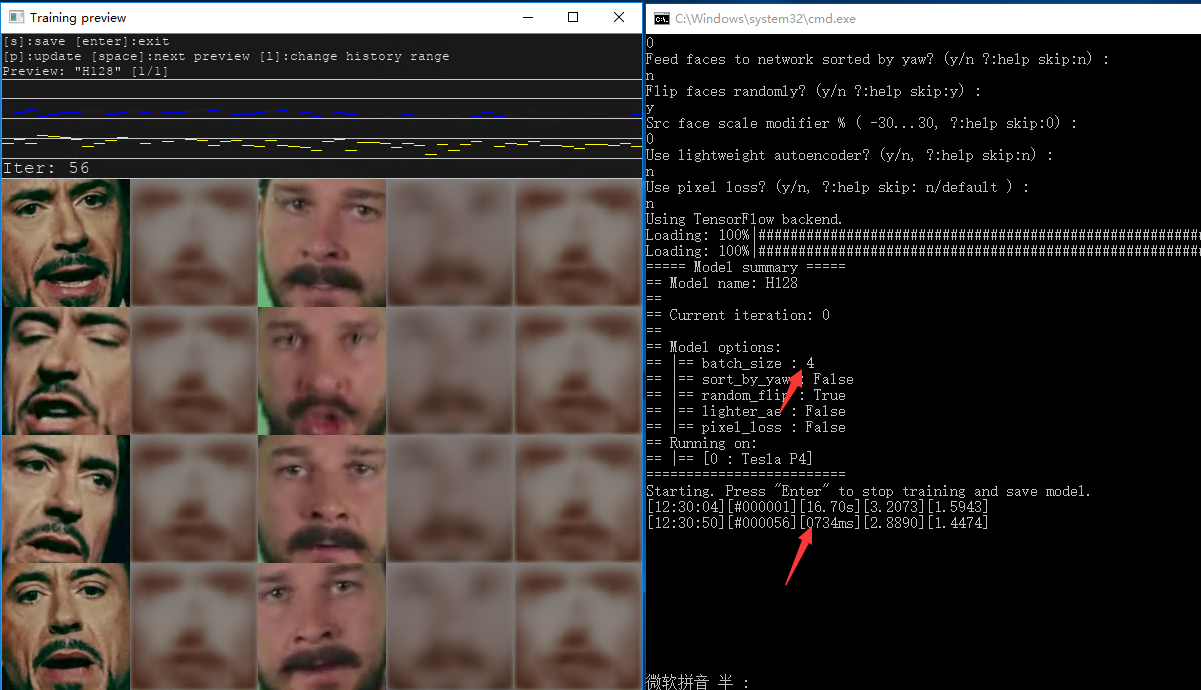Image resolution: width=1201 pixels, height=690 pixels.
Task: Minimize the Training preview window
Action: [x=526, y=17]
